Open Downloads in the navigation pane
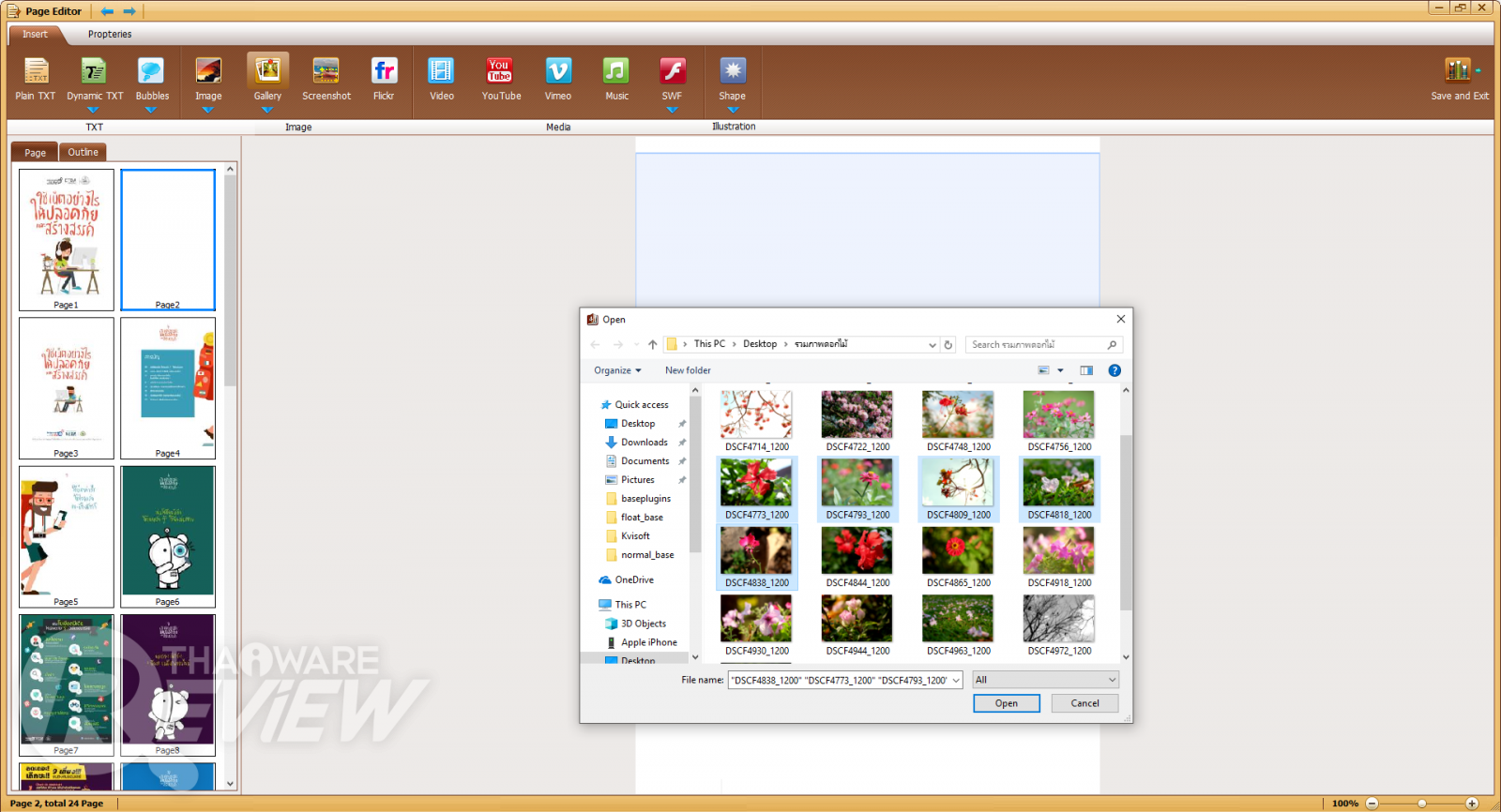Image resolution: width=1501 pixels, height=812 pixels. [x=644, y=443]
